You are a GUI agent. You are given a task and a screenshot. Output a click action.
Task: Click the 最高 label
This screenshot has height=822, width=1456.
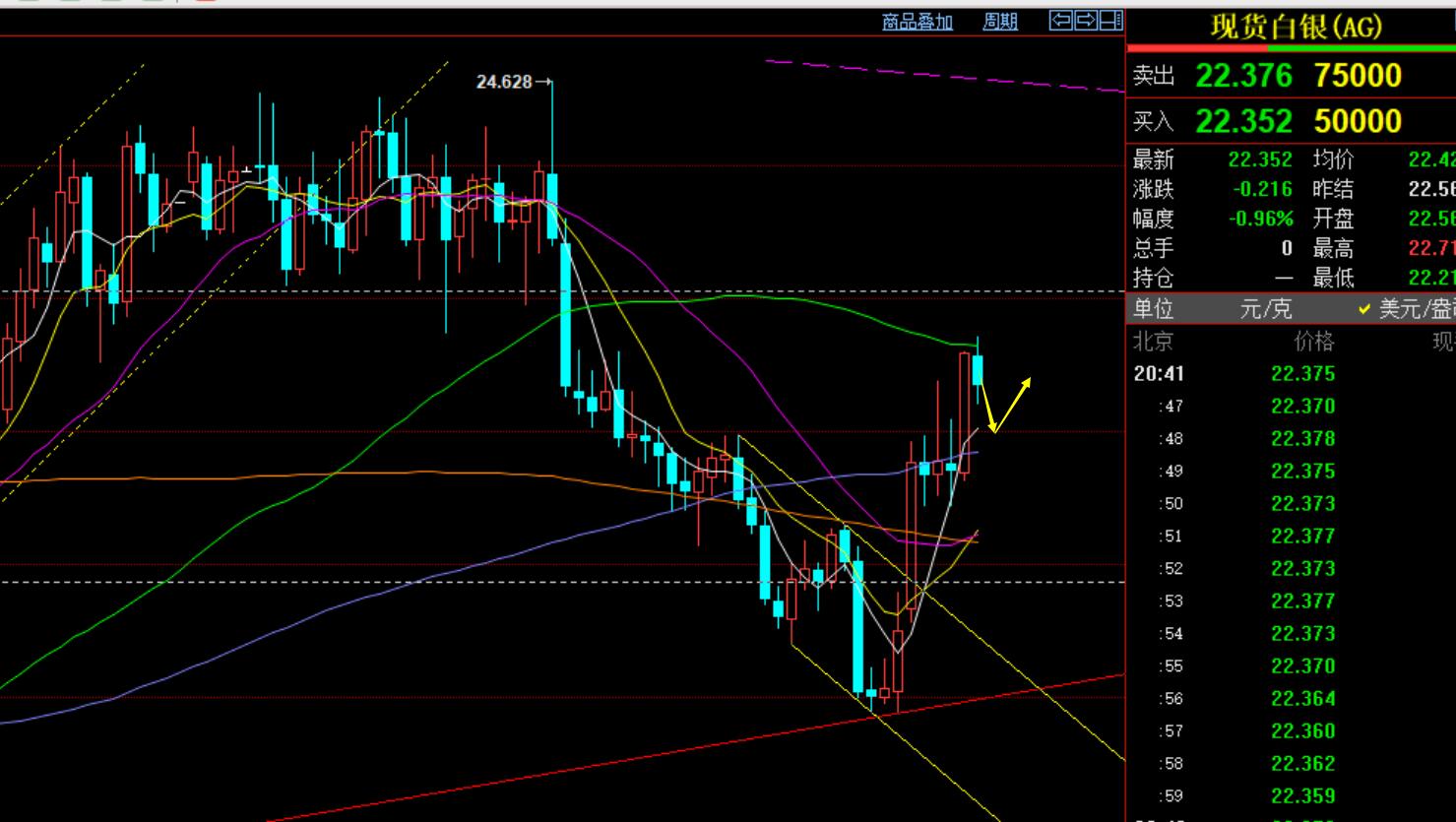pyautogui.click(x=1333, y=248)
